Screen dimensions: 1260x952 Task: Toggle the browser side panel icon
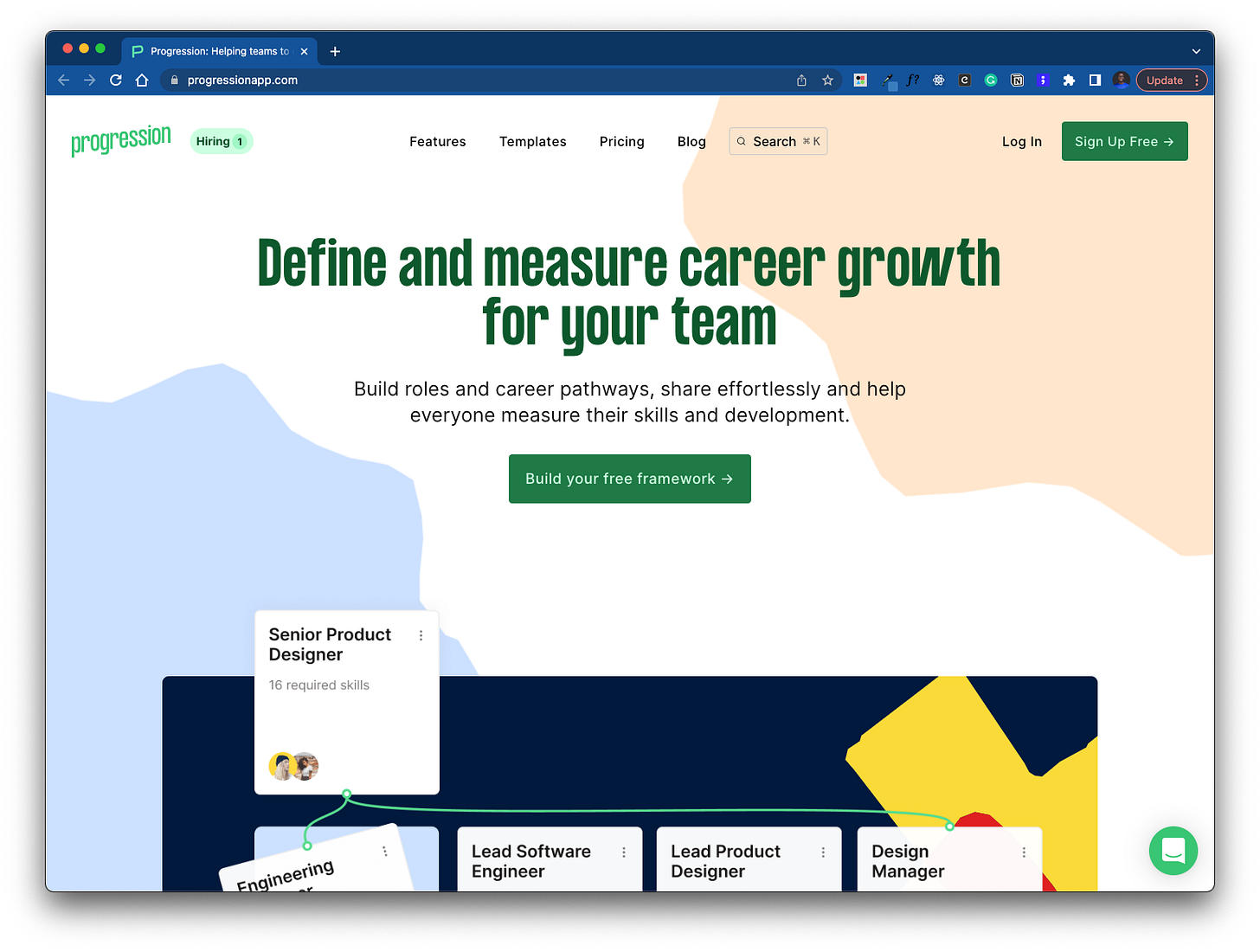[x=1095, y=80]
